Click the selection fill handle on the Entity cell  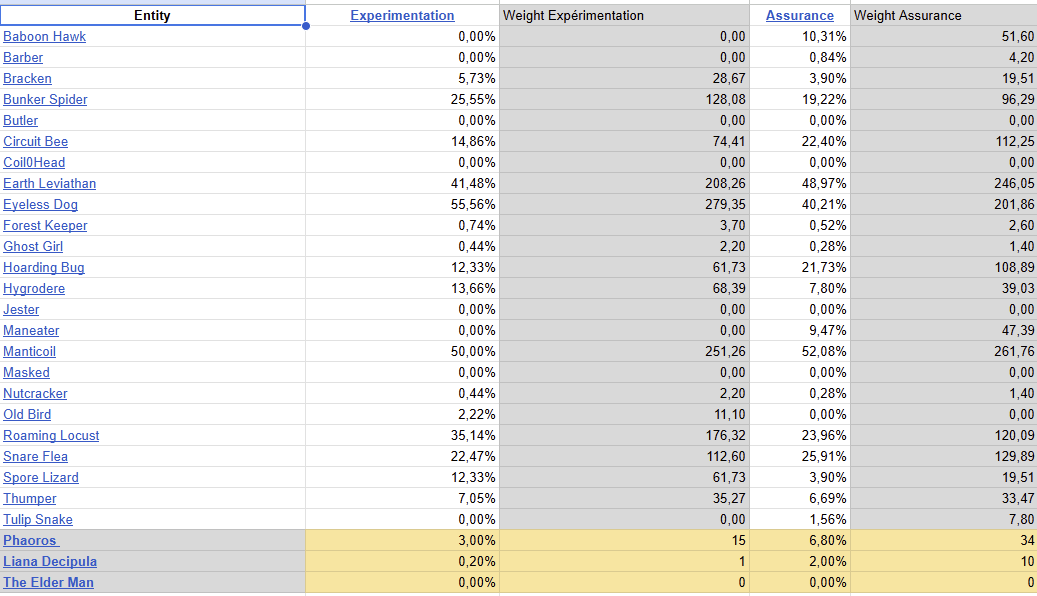(306, 26)
